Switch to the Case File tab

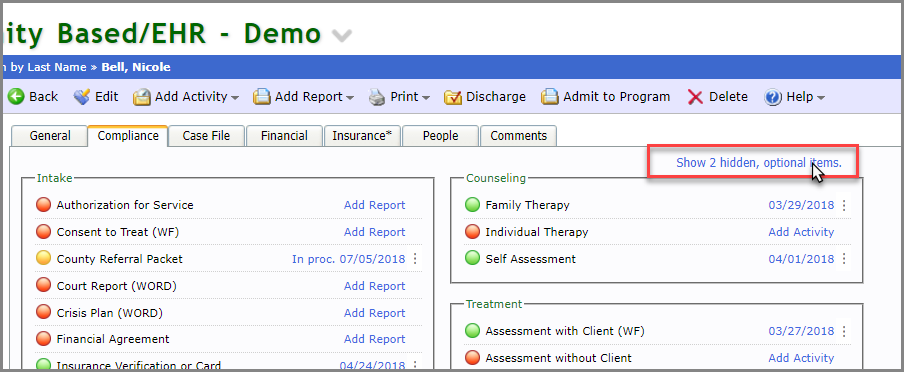pyautogui.click(x=206, y=136)
